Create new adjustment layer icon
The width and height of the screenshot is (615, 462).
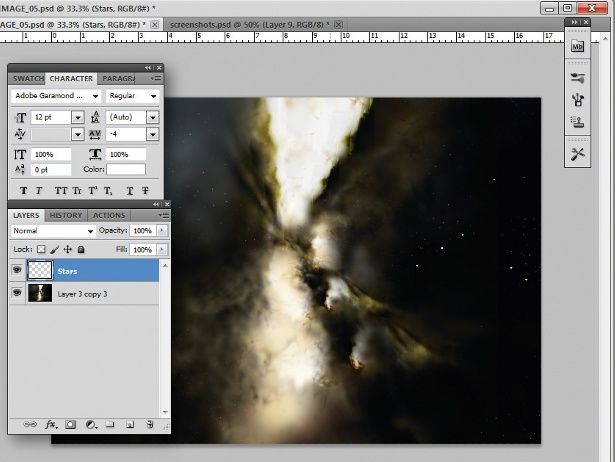(90, 424)
